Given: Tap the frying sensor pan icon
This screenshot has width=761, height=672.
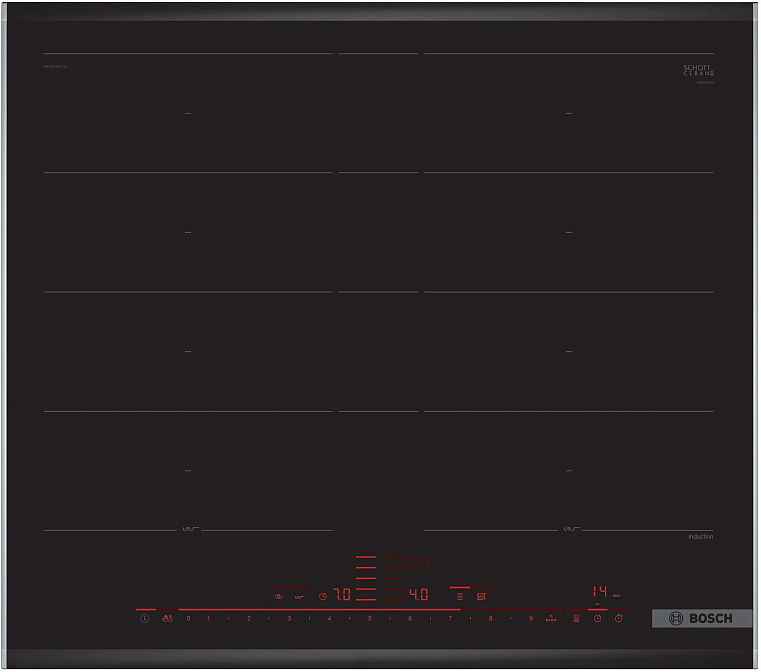Looking at the screenshot, I should click(x=299, y=596).
